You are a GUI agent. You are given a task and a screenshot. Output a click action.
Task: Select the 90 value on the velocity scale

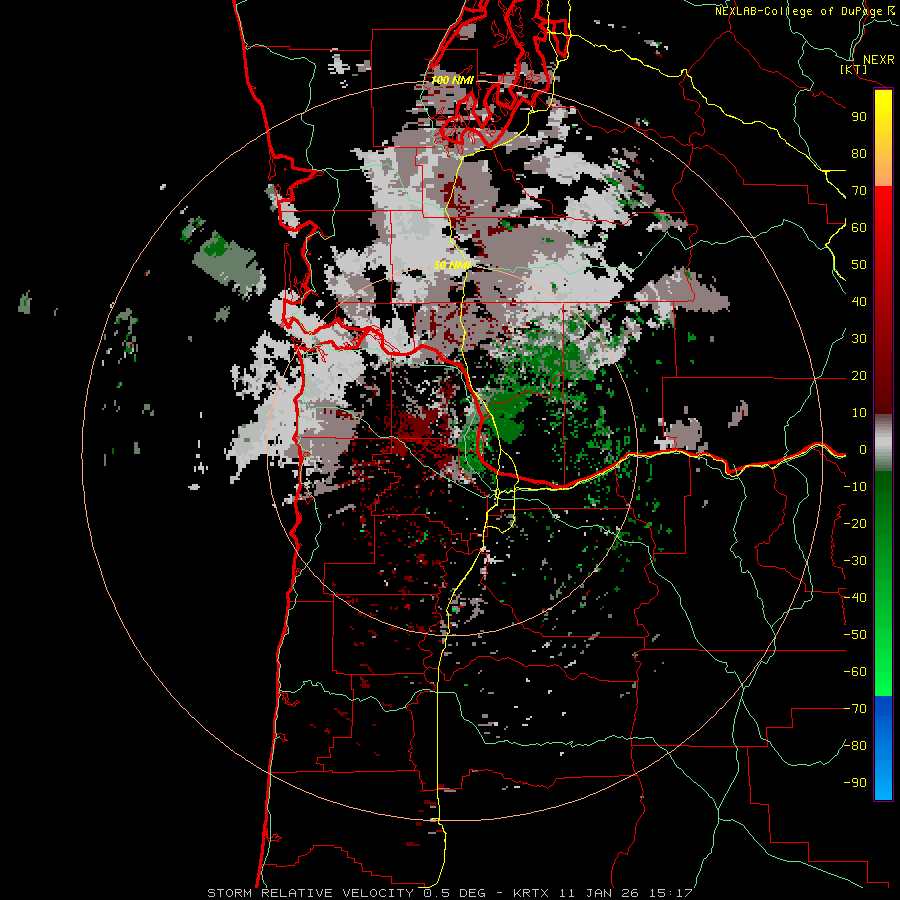(x=859, y=117)
